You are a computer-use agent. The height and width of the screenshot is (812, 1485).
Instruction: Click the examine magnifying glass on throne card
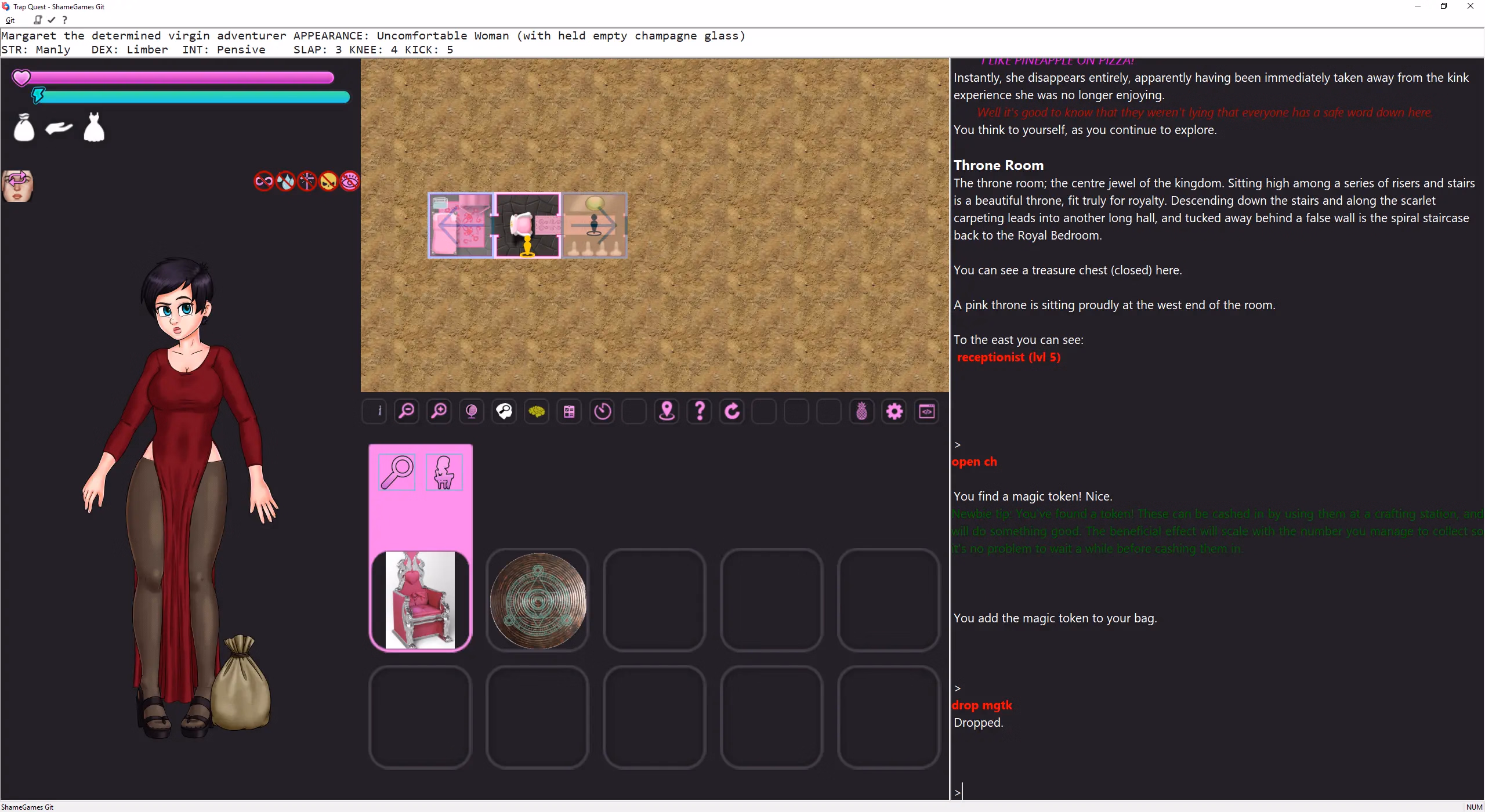tap(397, 472)
